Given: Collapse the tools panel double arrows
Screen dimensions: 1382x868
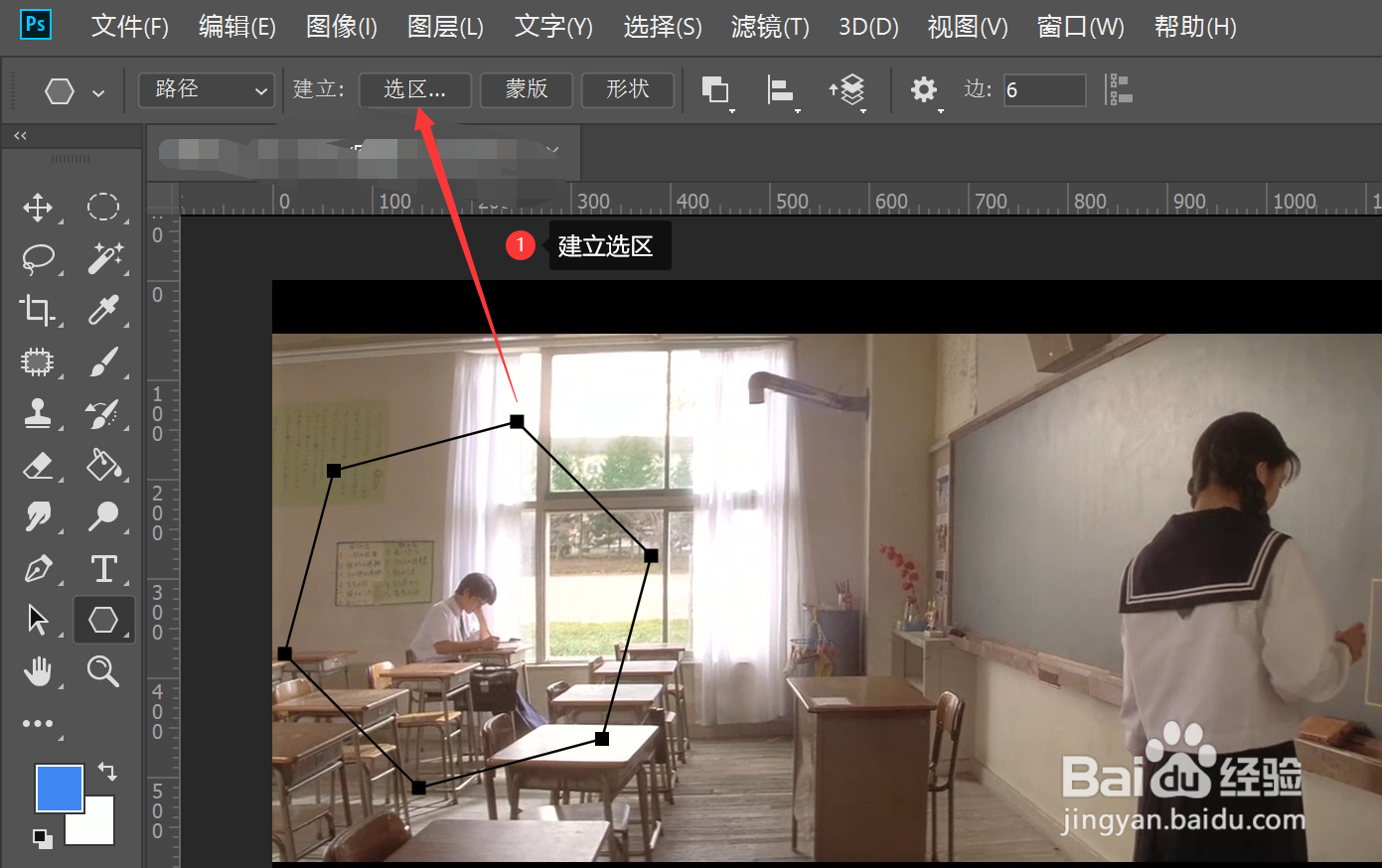Looking at the screenshot, I should tap(20, 135).
